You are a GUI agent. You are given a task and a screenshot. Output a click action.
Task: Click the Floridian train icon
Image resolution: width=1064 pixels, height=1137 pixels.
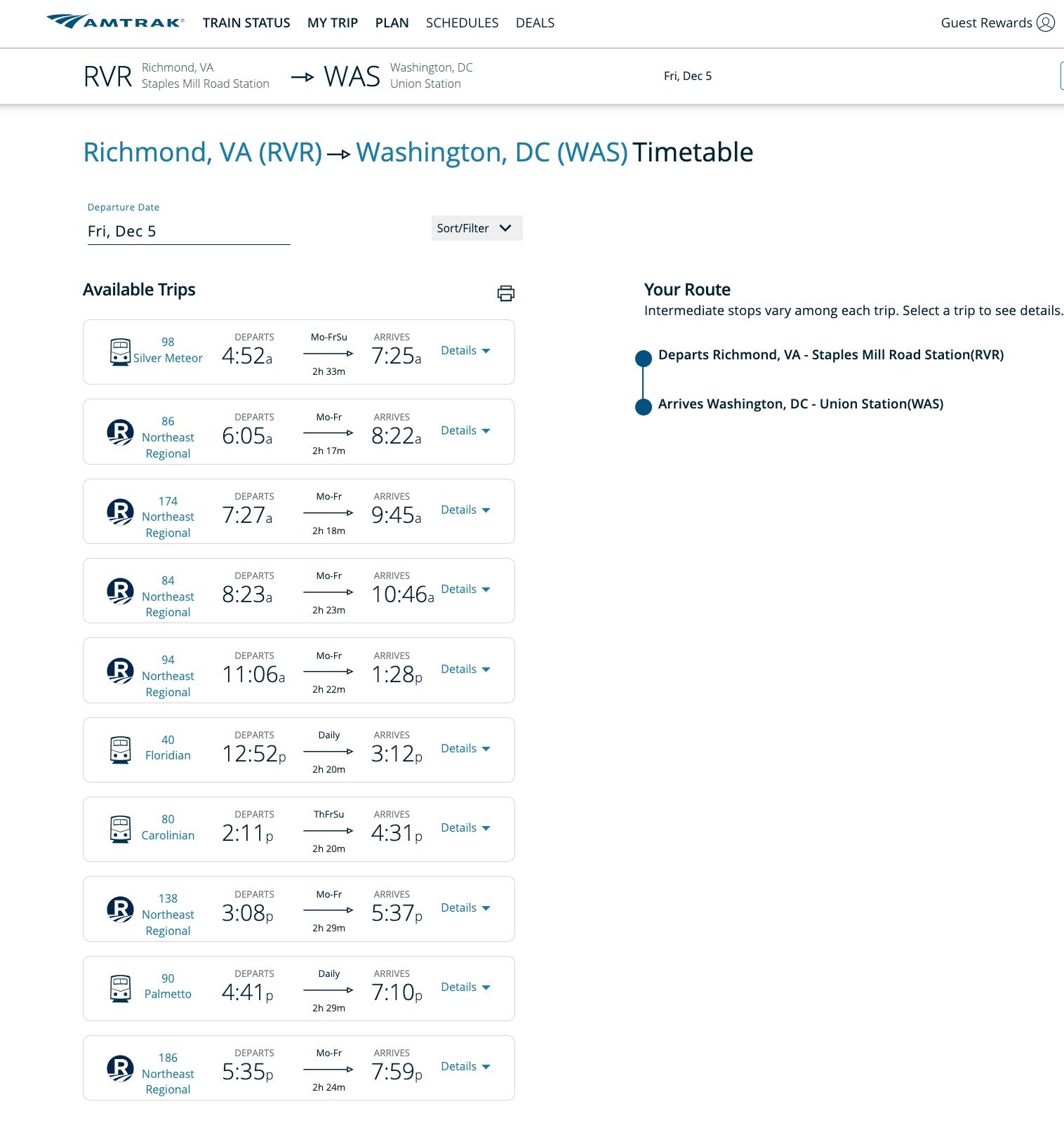(120, 750)
